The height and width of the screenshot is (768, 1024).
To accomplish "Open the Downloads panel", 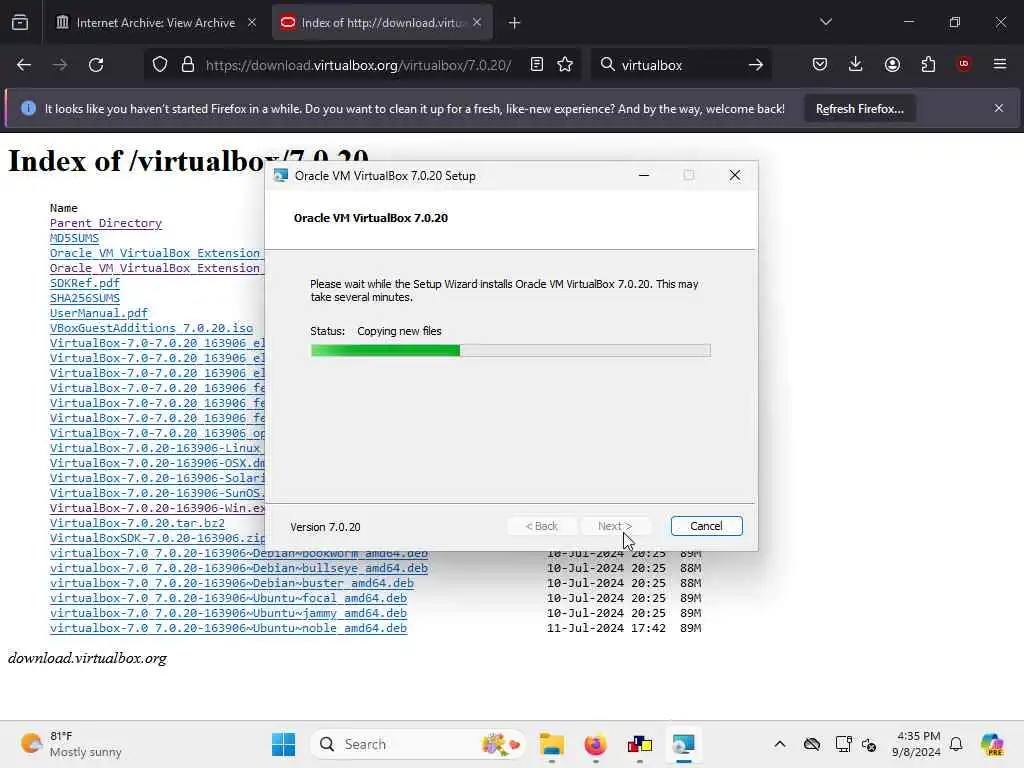I will [856, 64].
